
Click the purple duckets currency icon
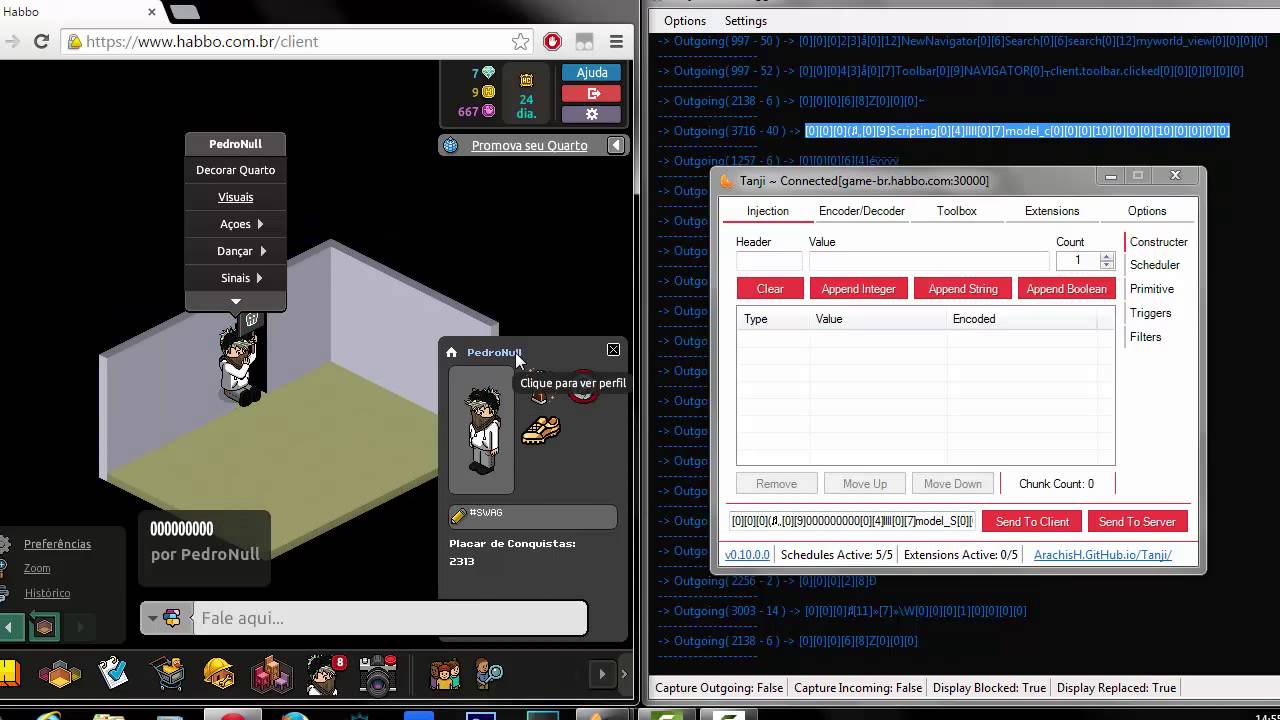pyautogui.click(x=488, y=111)
